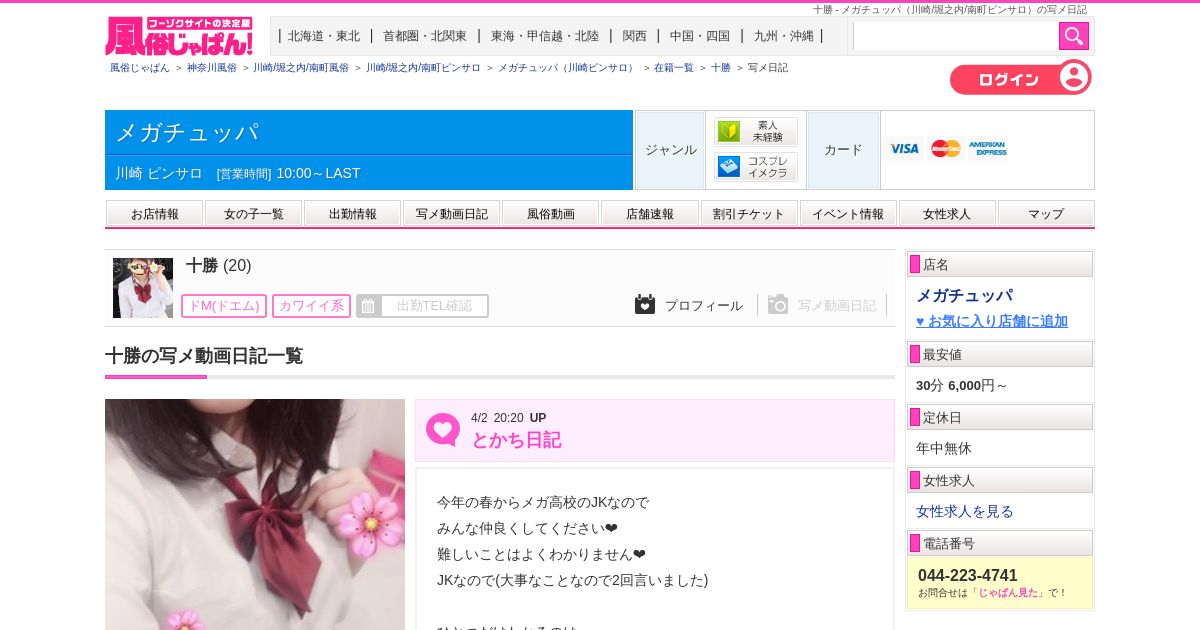
Task: Open the お店情報 tab
Action: click(155, 213)
